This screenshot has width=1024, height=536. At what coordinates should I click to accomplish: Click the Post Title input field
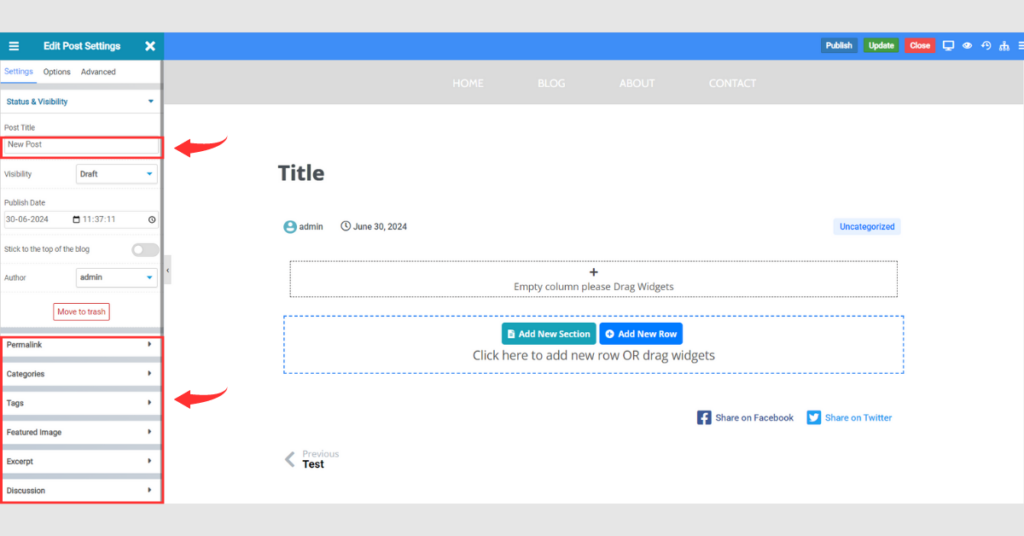pos(81,146)
